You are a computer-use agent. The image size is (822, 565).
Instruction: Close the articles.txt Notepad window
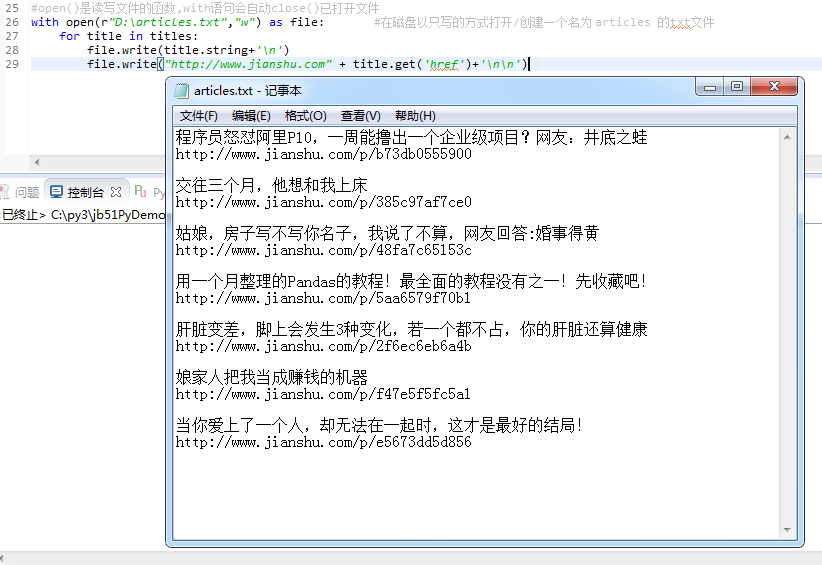(x=774, y=86)
